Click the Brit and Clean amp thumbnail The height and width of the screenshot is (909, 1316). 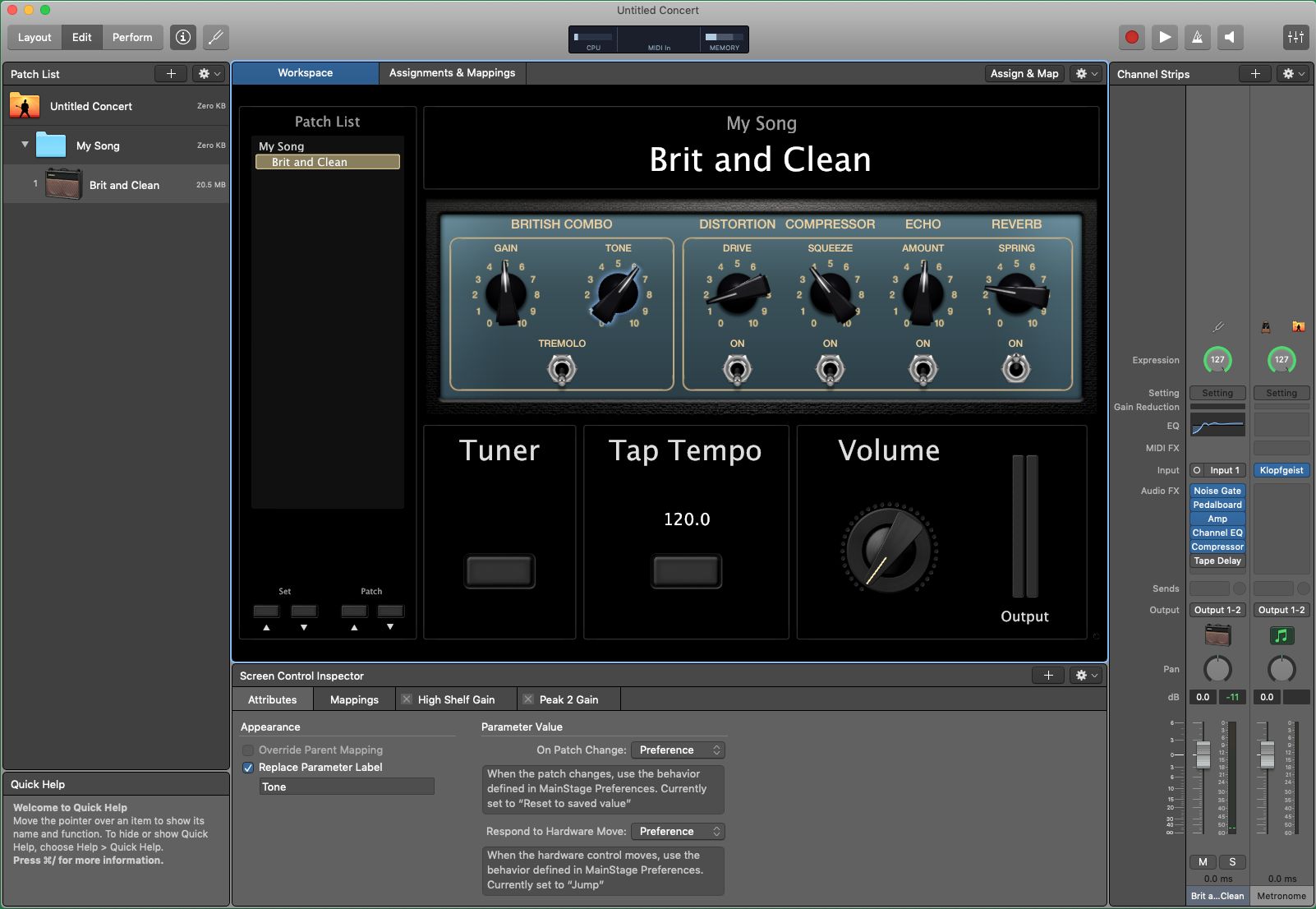(x=63, y=184)
